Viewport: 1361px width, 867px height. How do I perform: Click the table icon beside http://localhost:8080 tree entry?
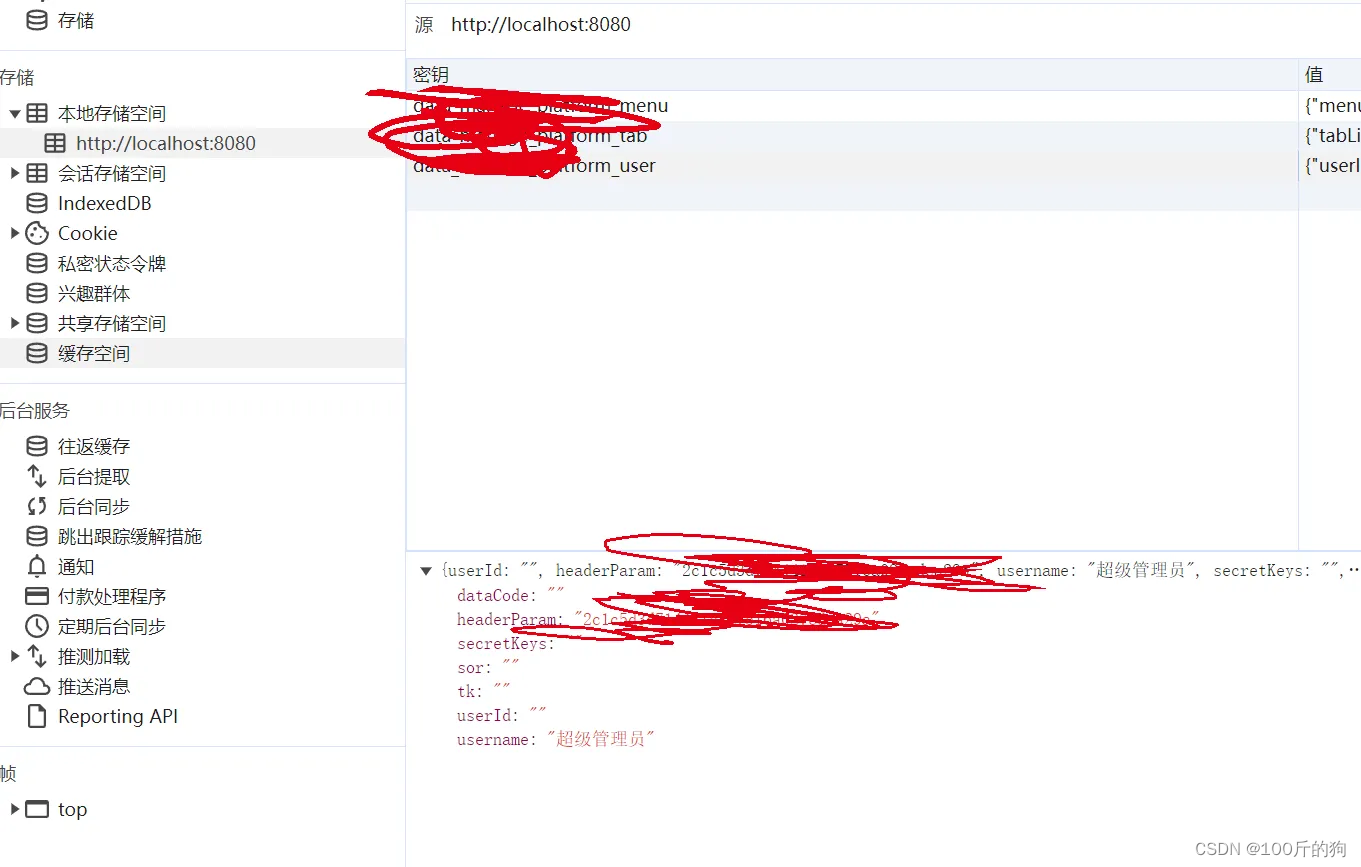(x=55, y=144)
